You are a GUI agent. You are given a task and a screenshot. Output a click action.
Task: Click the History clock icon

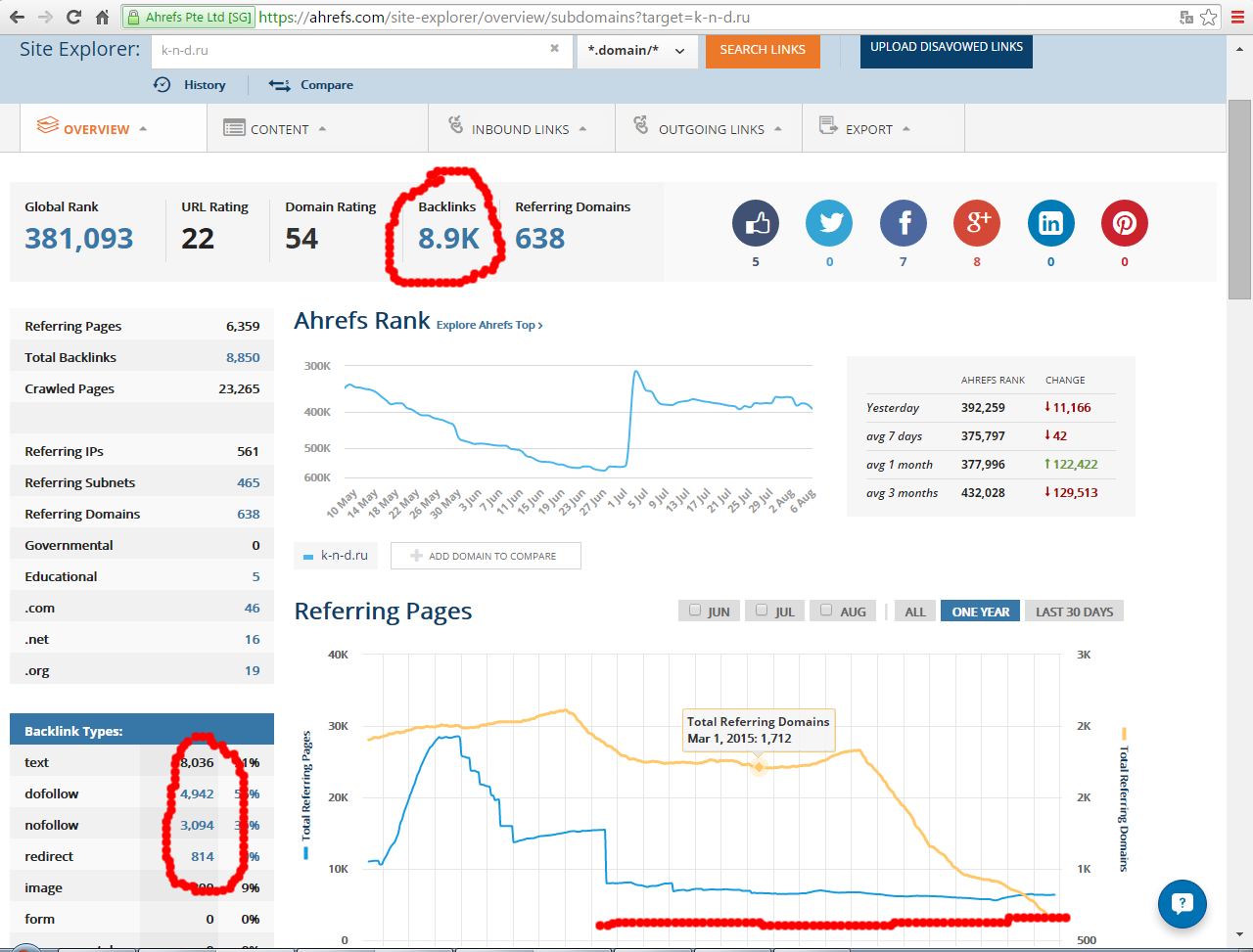tap(162, 85)
